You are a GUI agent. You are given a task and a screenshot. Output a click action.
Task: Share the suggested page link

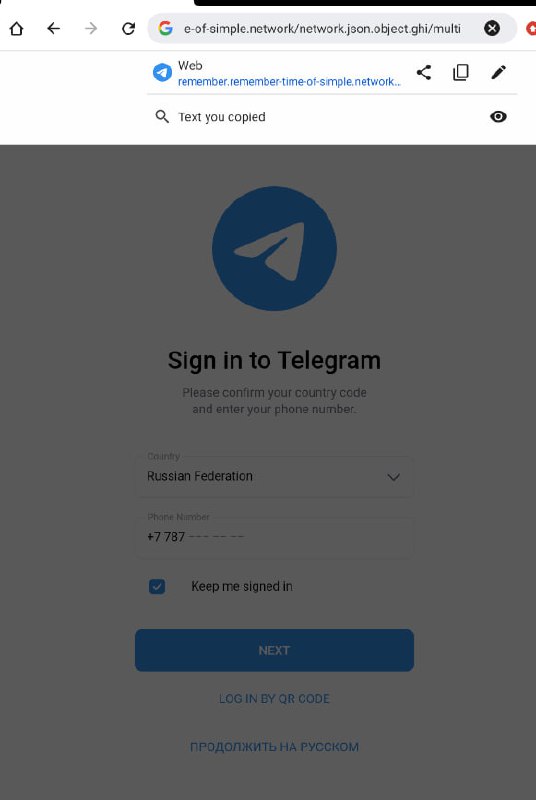tap(424, 72)
